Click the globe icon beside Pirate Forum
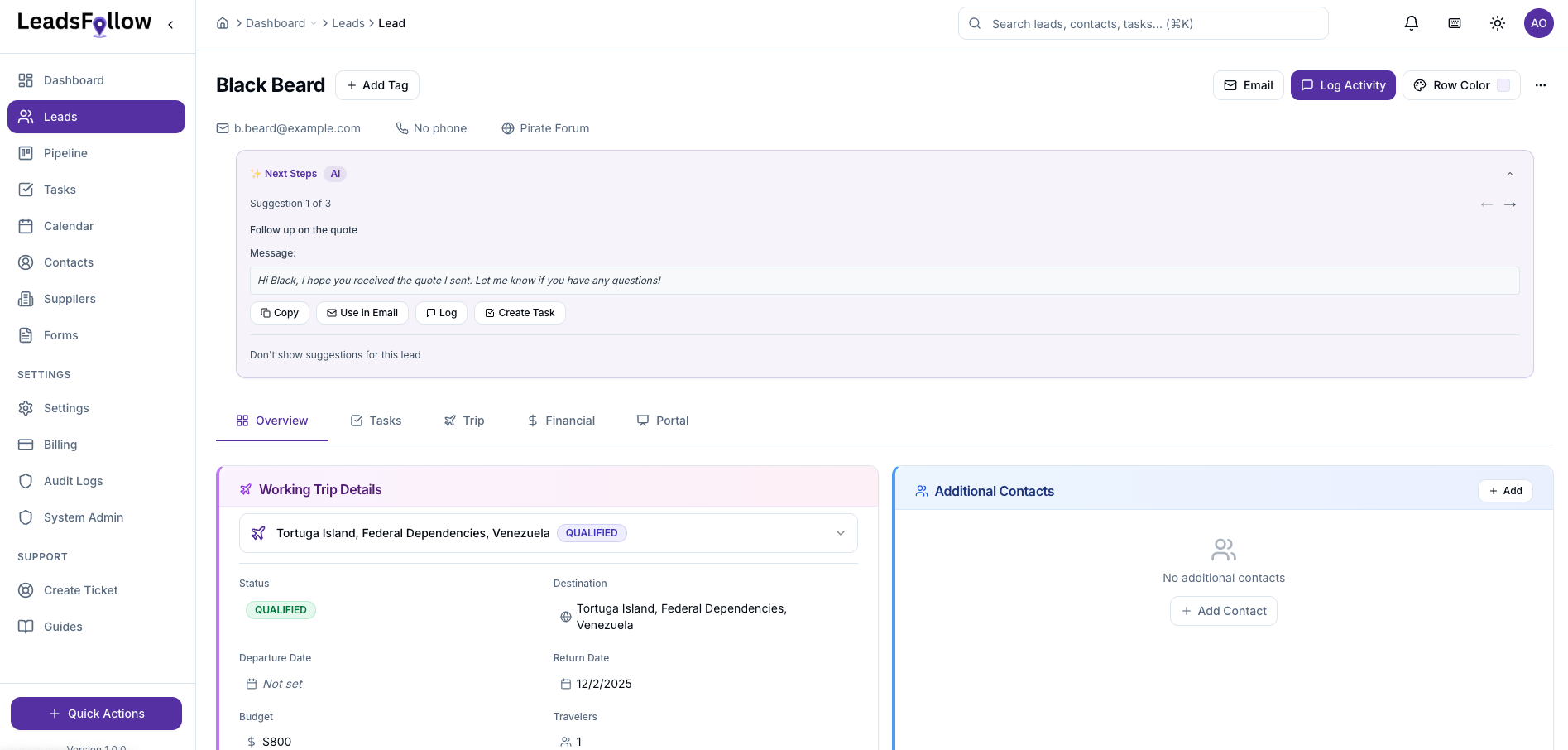This screenshot has height=750, width=1568. click(x=507, y=128)
